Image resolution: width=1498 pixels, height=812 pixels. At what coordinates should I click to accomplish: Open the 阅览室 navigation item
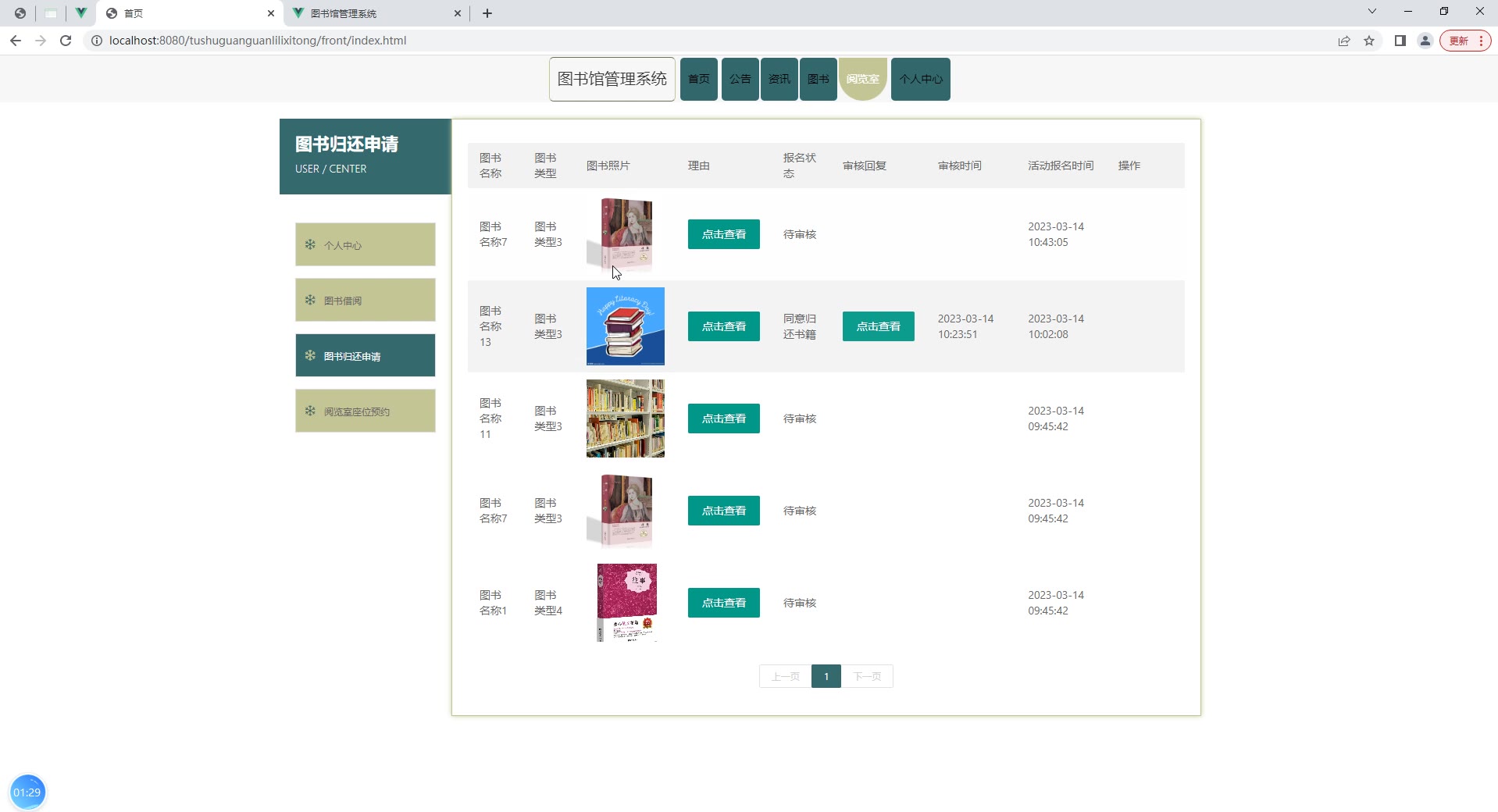tap(863, 79)
